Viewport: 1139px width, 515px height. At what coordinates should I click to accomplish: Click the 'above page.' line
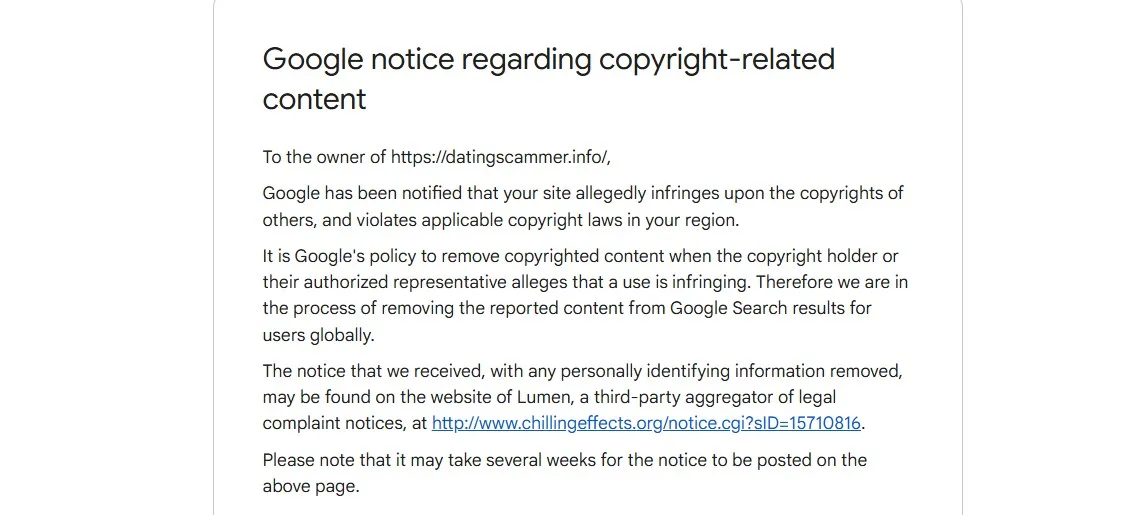(311, 487)
